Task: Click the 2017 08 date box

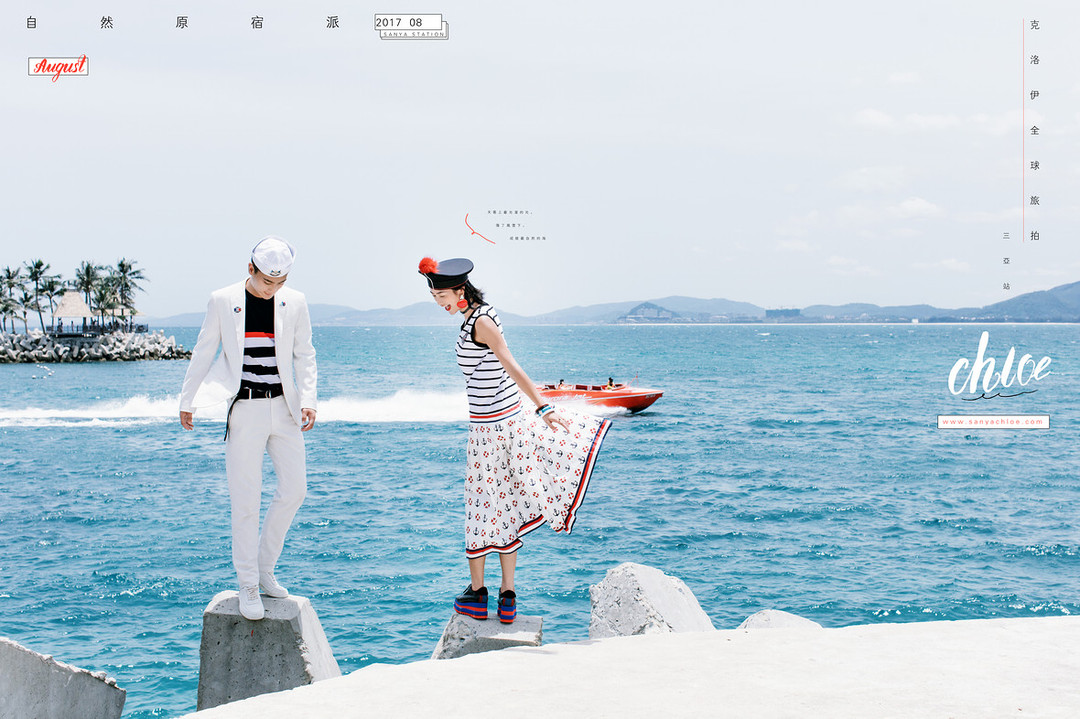Action: [x=407, y=22]
